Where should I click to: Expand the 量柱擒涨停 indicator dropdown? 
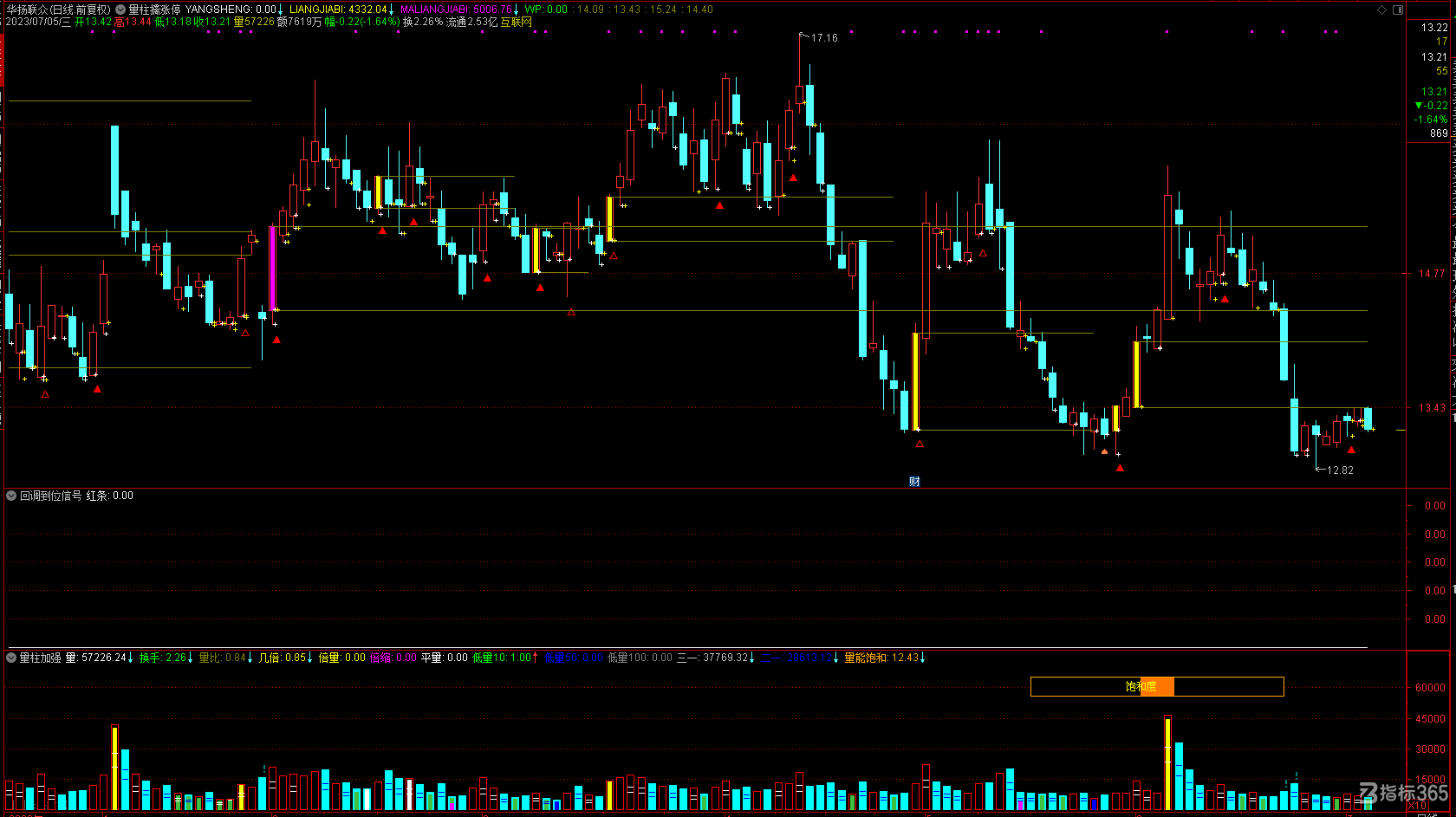121,10
